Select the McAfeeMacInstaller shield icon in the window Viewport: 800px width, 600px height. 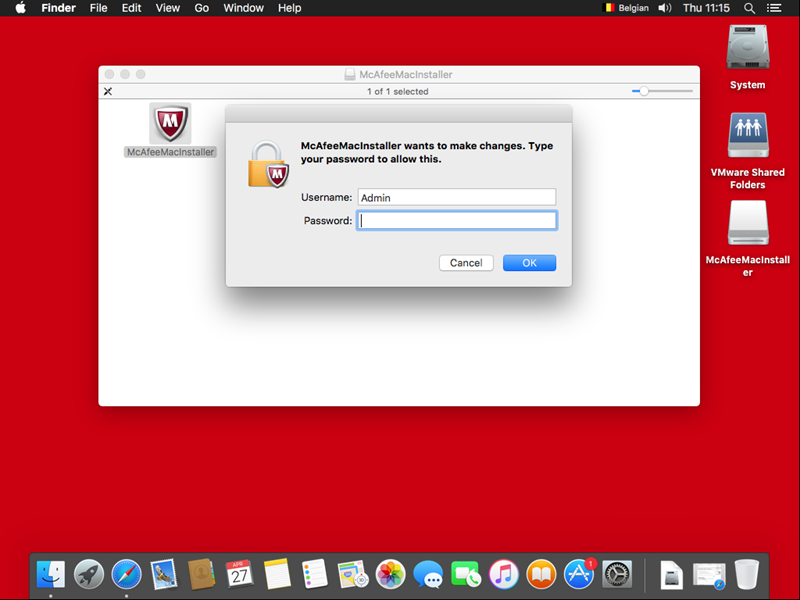click(170, 123)
